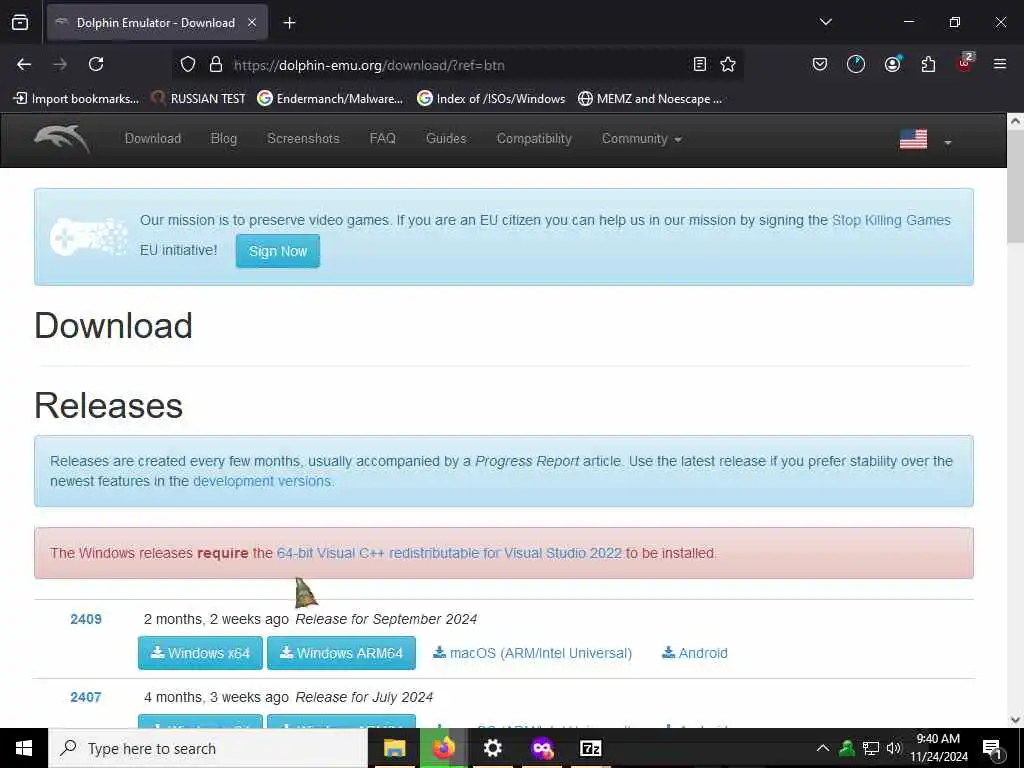Download the Android build of 2409
Image resolution: width=1024 pixels, height=768 pixels.
point(695,653)
